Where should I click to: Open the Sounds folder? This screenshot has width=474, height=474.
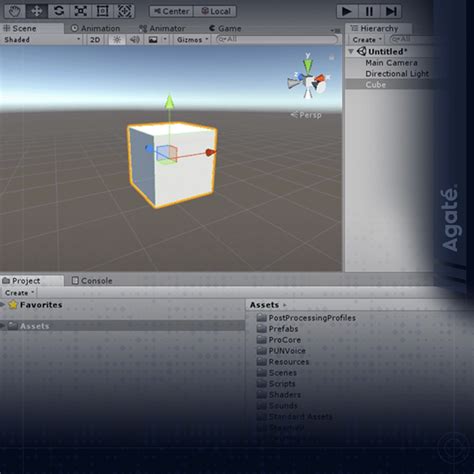coord(277,406)
